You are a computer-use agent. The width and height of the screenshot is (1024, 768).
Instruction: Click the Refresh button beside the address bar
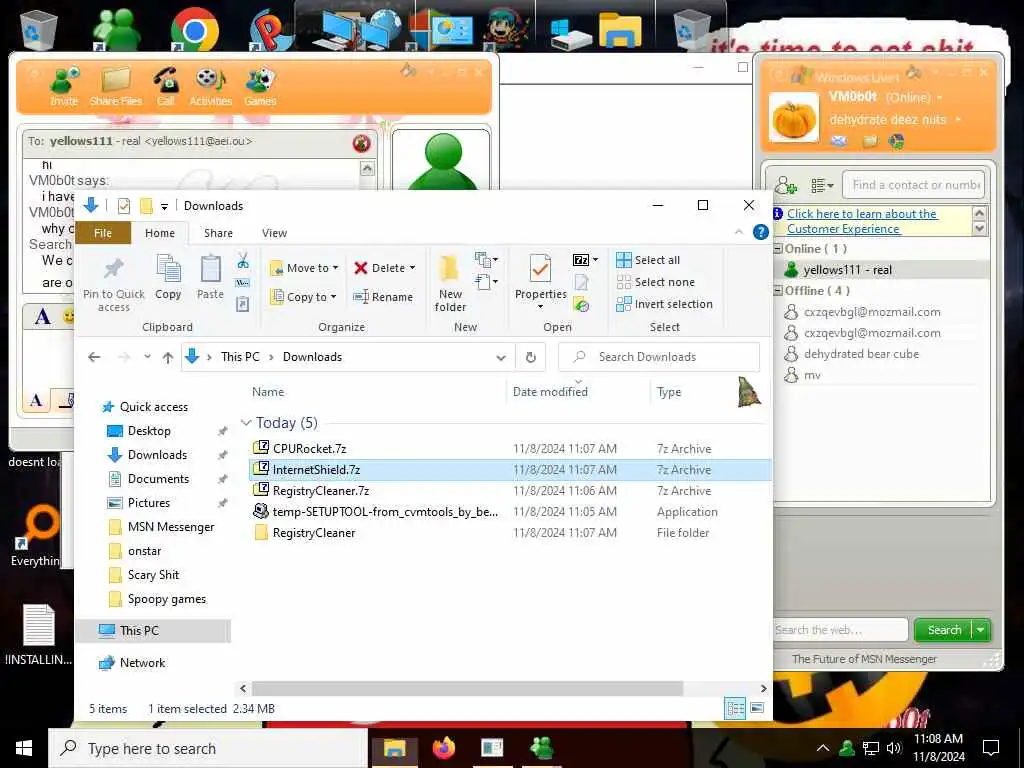(x=531, y=357)
